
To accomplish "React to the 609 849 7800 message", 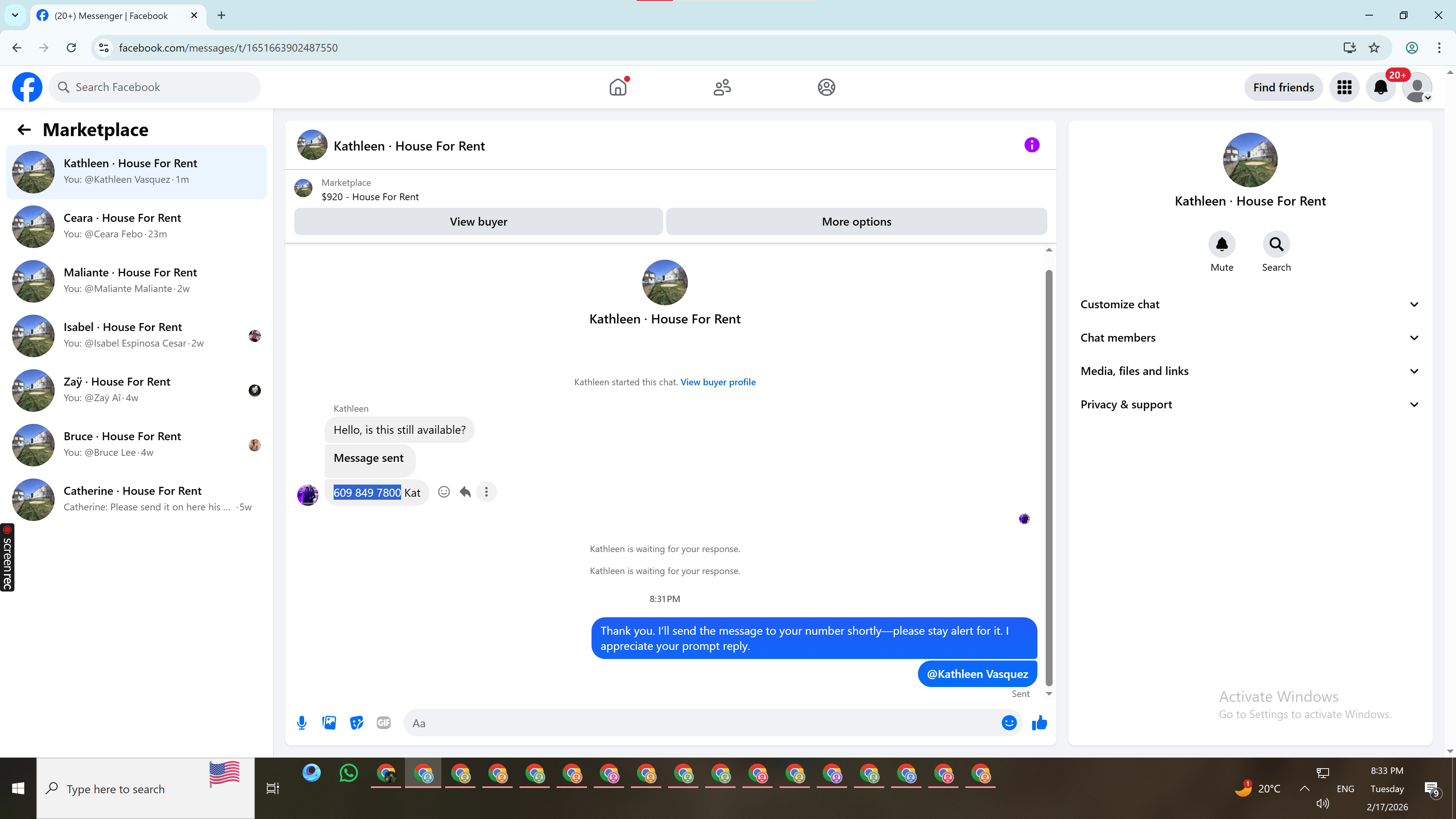I will point(444,492).
